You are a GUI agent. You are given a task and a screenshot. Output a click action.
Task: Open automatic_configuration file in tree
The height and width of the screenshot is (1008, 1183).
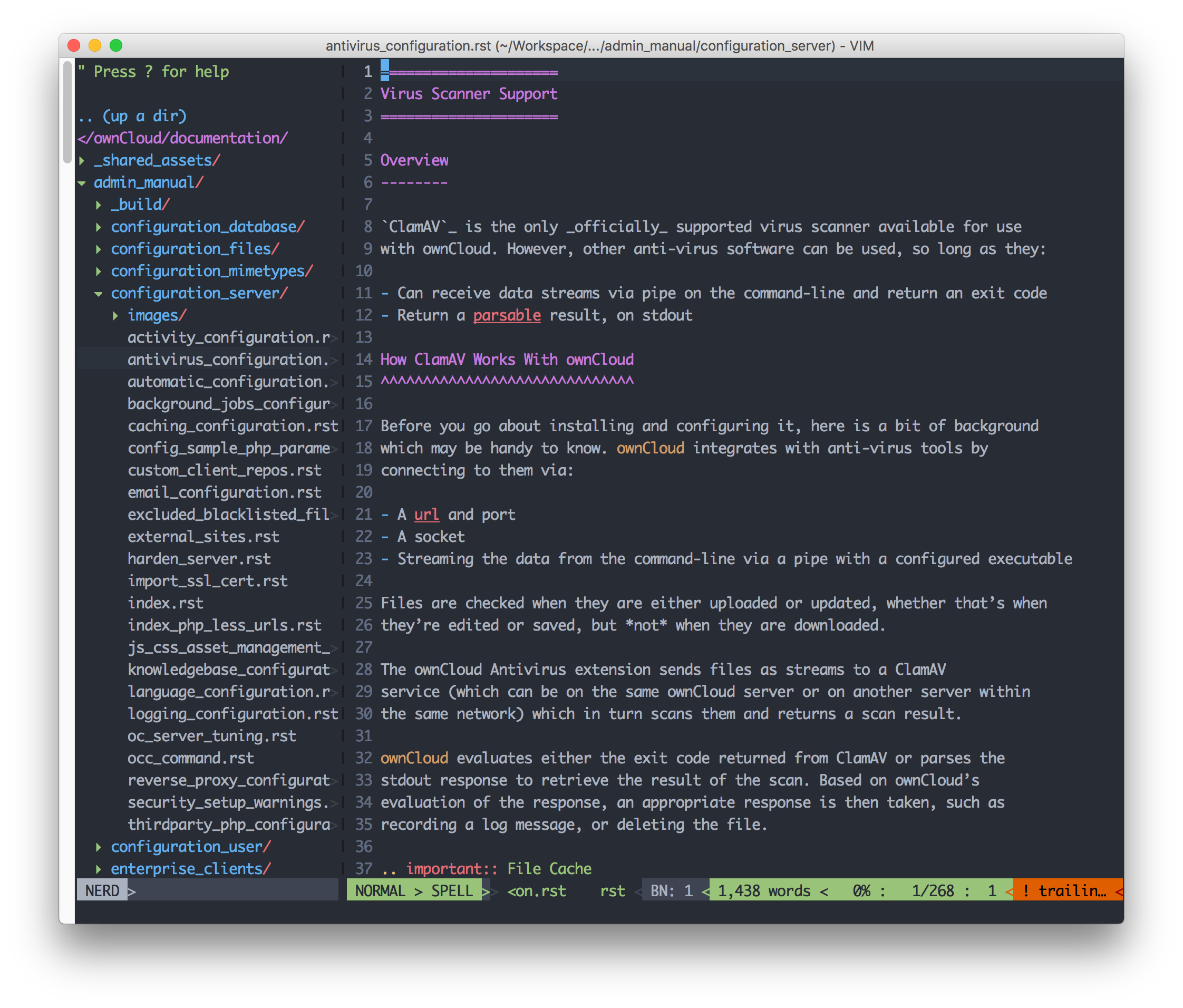coord(228,382)
